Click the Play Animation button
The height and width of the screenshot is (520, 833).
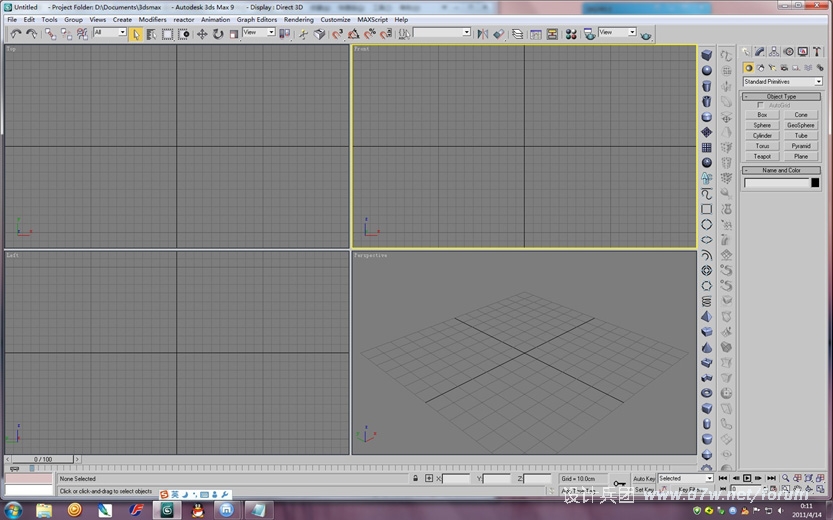[x=747, y=478]
